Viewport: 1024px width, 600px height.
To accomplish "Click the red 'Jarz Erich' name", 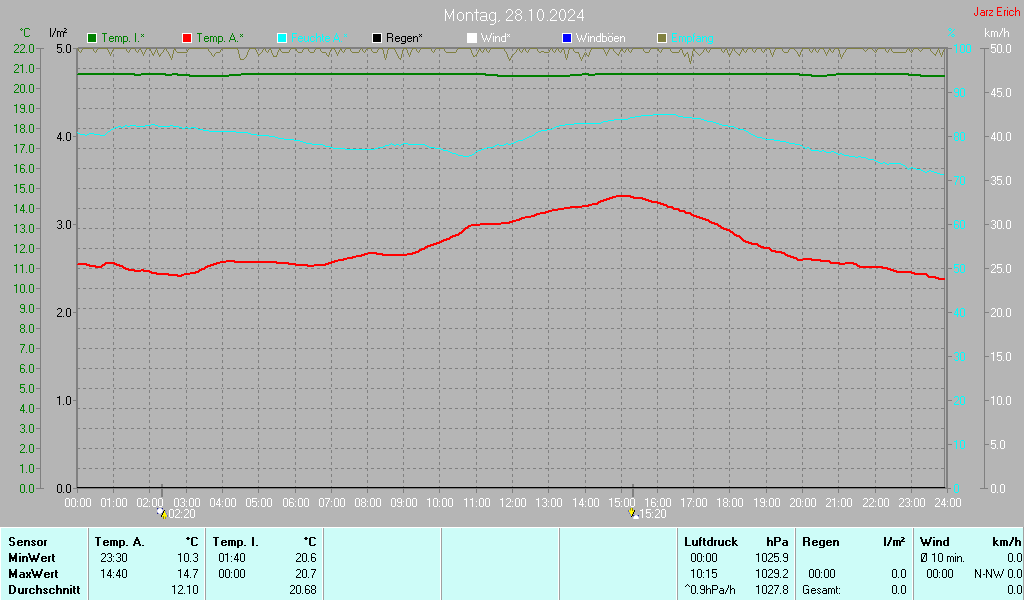I will pyautogui.click(x=997, y=12).
